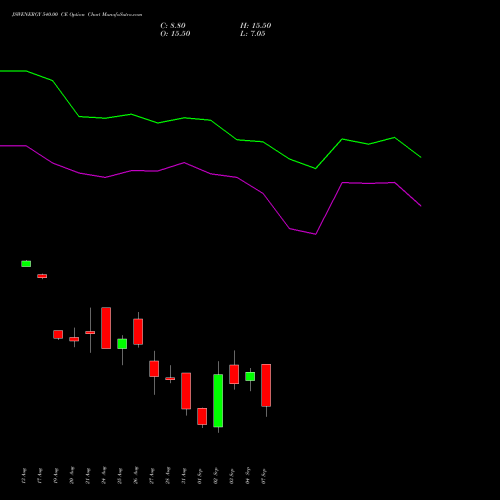Select the opening value 'O: 15.50'
The height and width of the screenshot is (500, 500).
tap(175, 34)
